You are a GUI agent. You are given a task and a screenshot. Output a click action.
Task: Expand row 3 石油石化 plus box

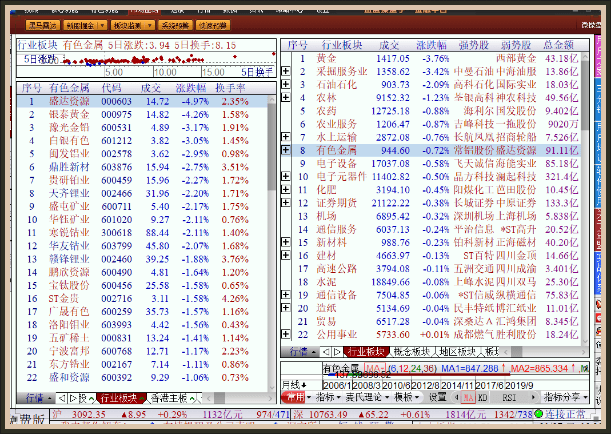pos(286,84)
